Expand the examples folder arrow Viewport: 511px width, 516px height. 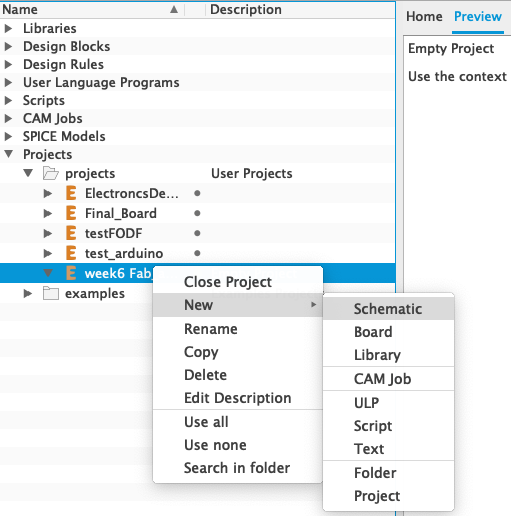pos(28,293)
